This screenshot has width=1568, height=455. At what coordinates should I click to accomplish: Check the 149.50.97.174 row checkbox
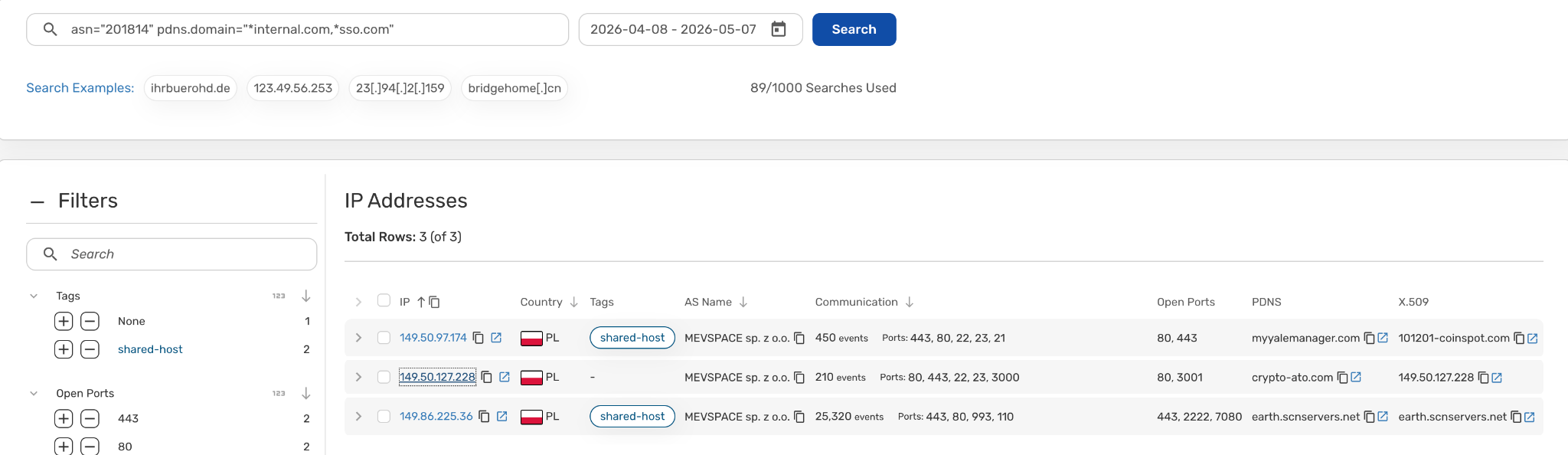tap(384, 338)
